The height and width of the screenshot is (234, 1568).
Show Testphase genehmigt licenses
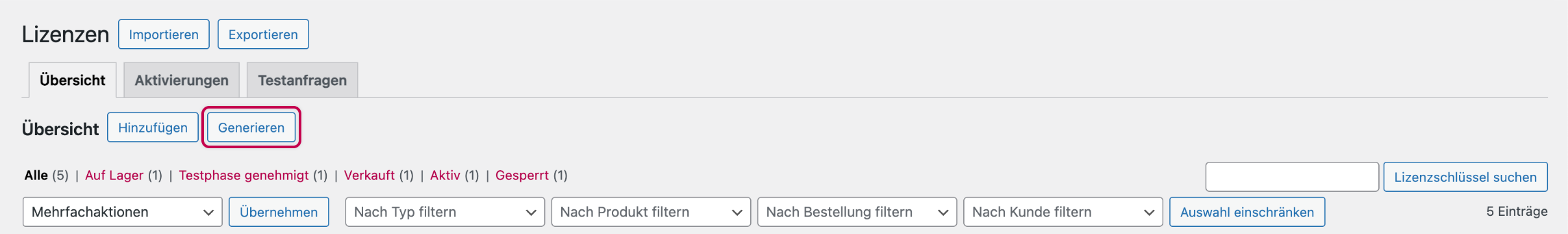(x=244, y=175)
